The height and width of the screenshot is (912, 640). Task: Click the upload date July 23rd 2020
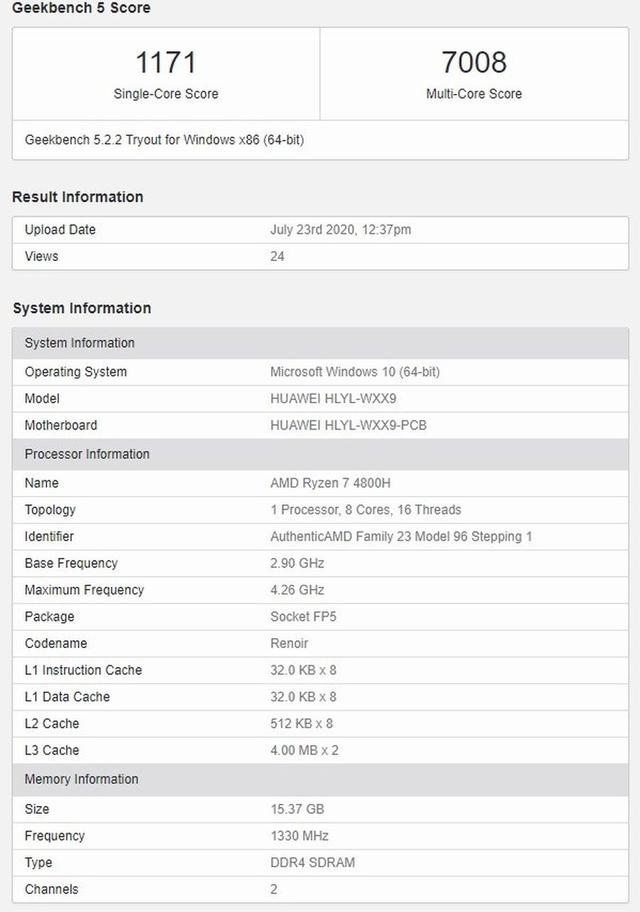(340, 230)
